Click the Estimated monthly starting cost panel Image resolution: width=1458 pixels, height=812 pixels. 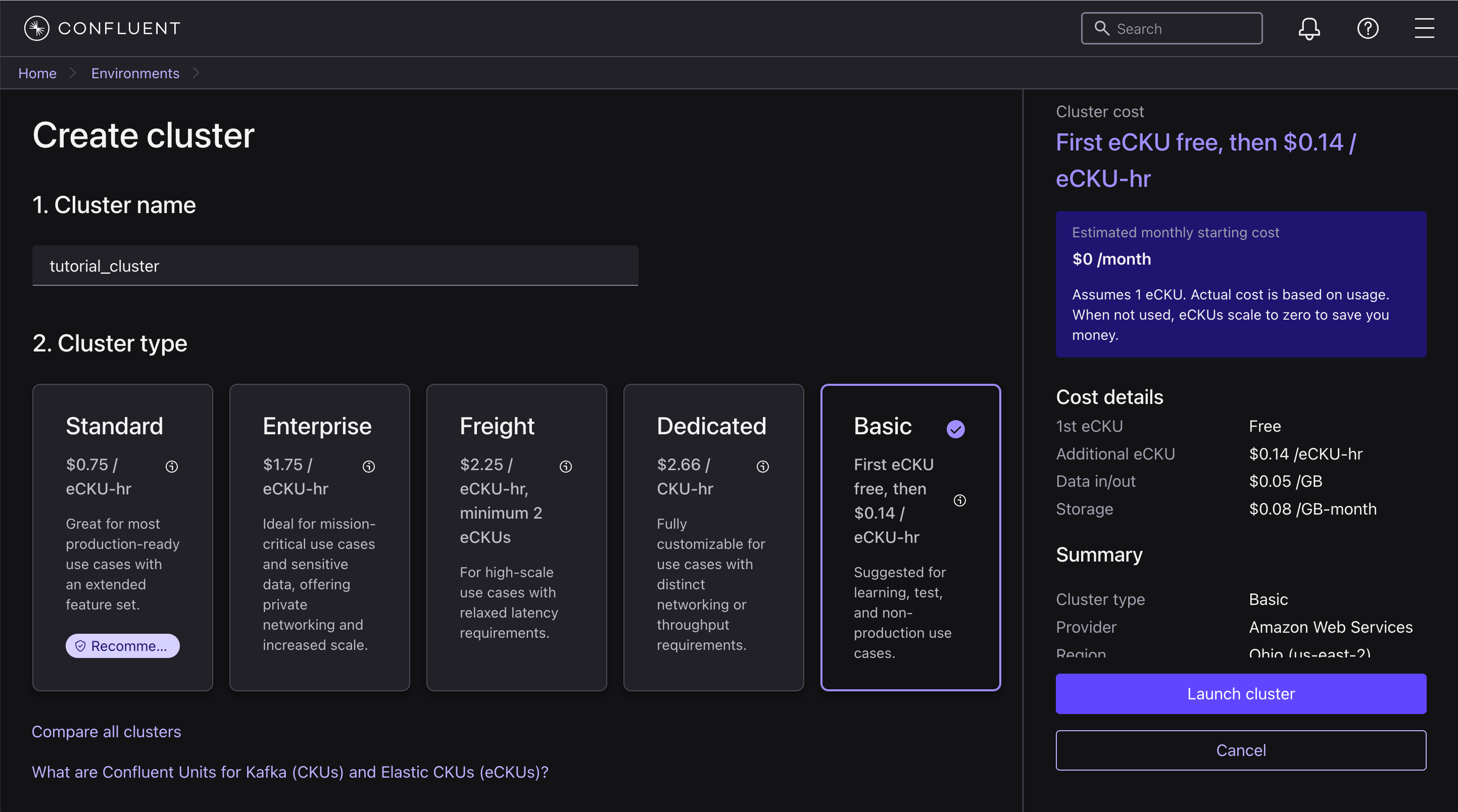point(1241,284)
